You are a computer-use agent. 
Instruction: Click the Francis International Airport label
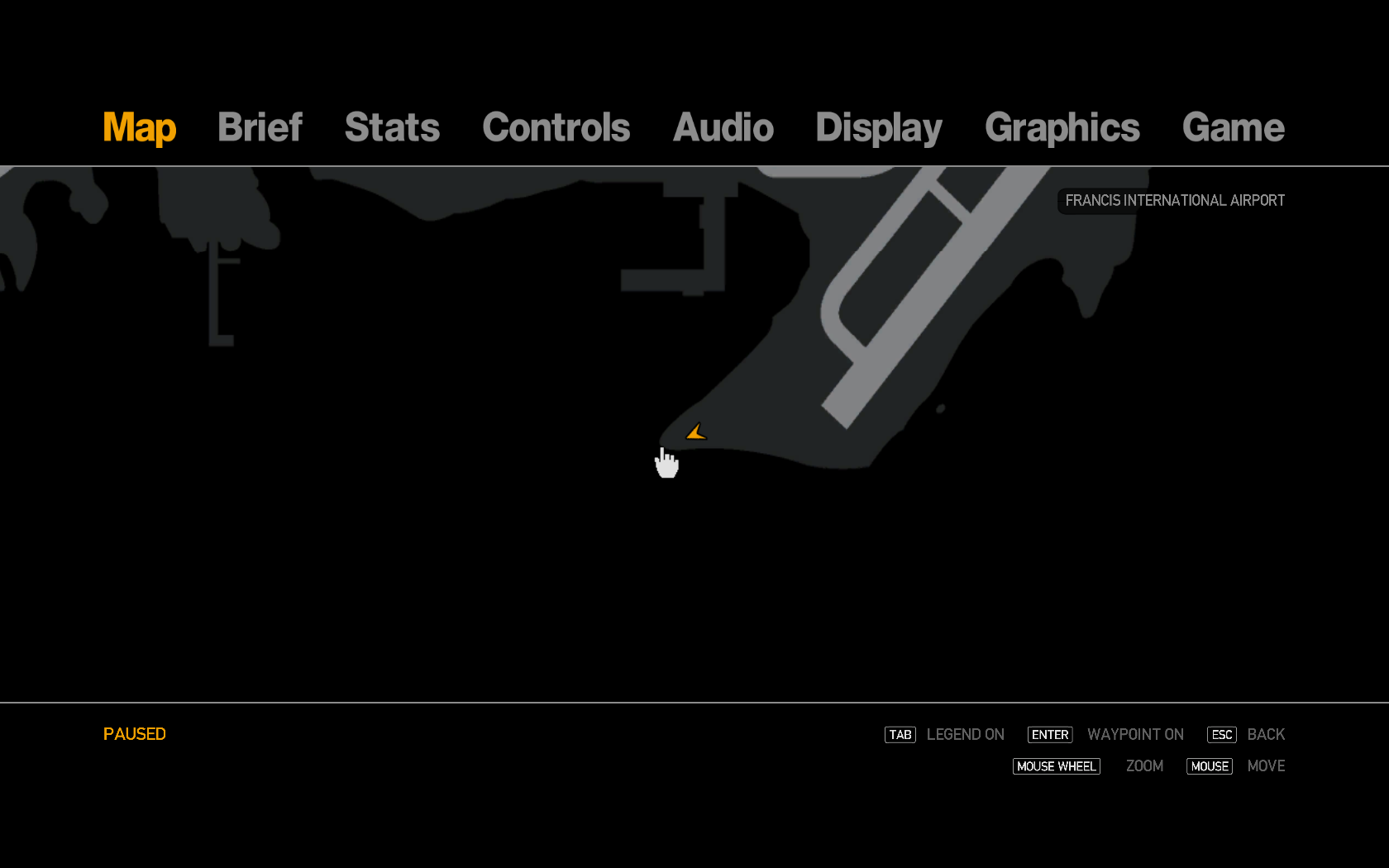[1174, 201]
